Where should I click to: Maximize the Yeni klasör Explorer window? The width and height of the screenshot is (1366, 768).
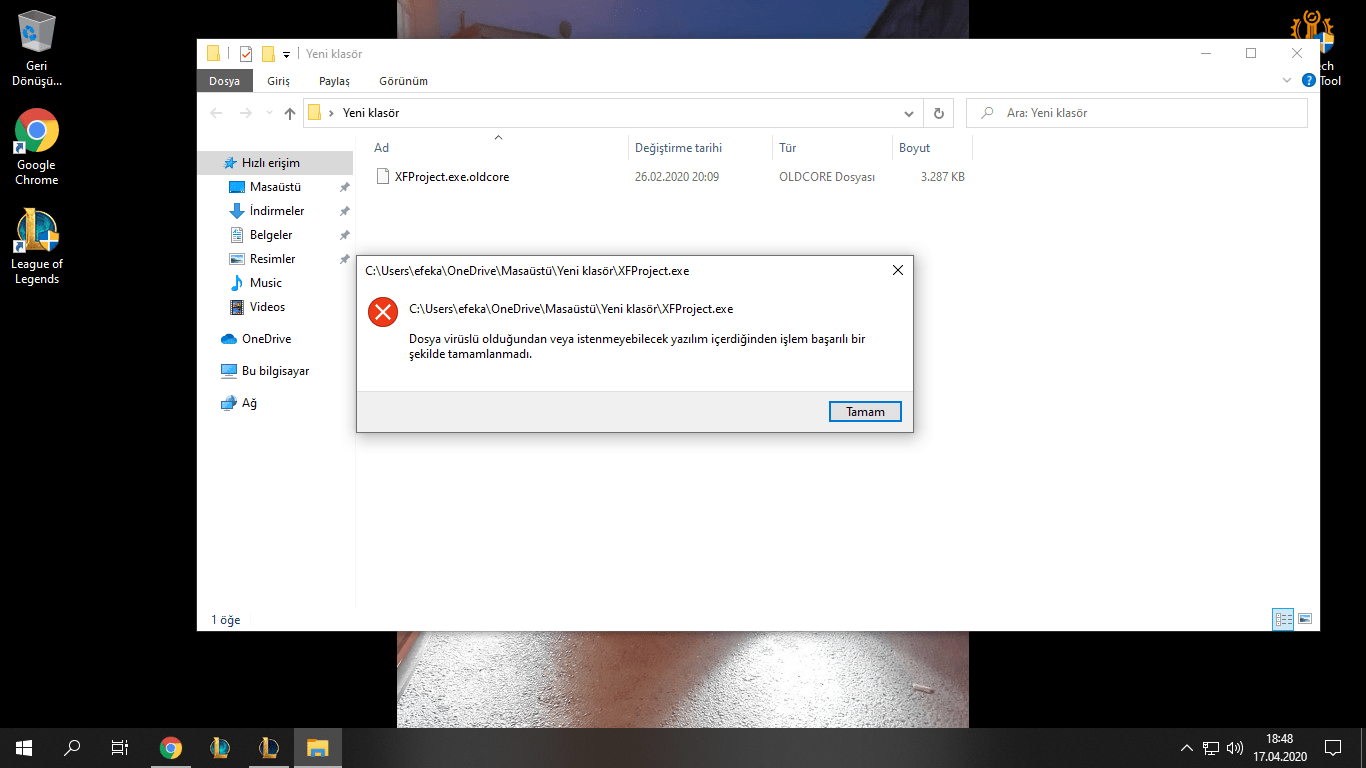tap(1251, 53)
